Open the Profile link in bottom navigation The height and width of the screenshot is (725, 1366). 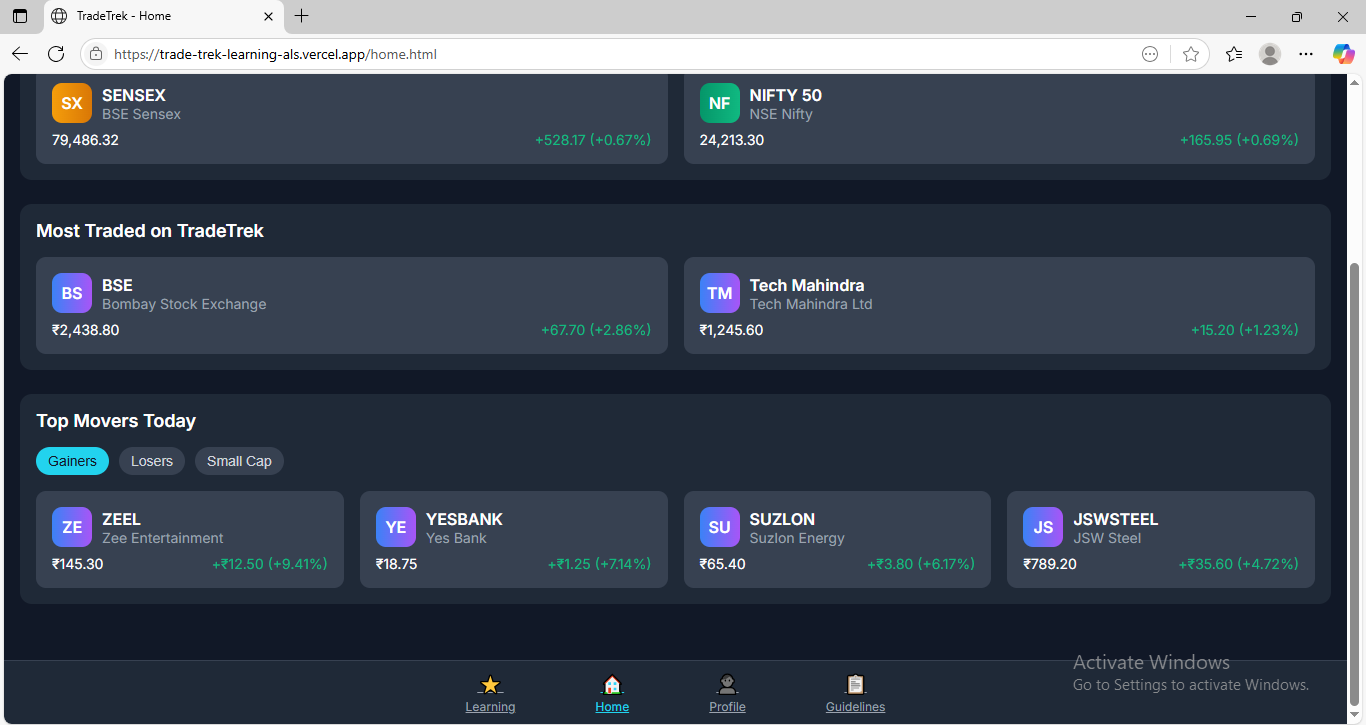pyautogui.click(x=727, y=707)
